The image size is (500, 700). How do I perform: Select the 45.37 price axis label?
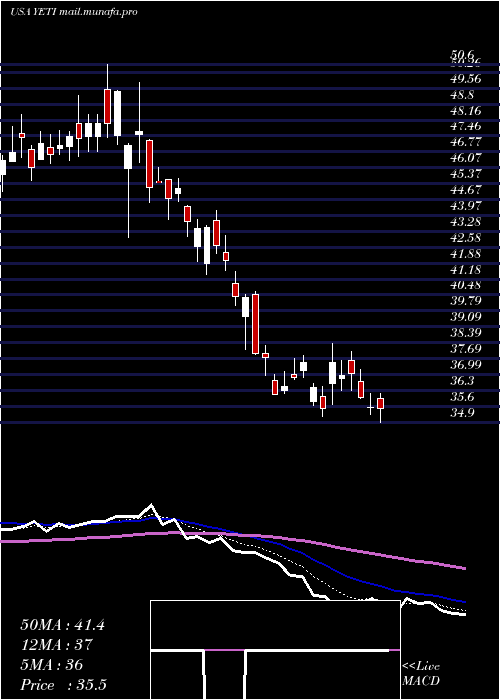(x=466, y=174)
